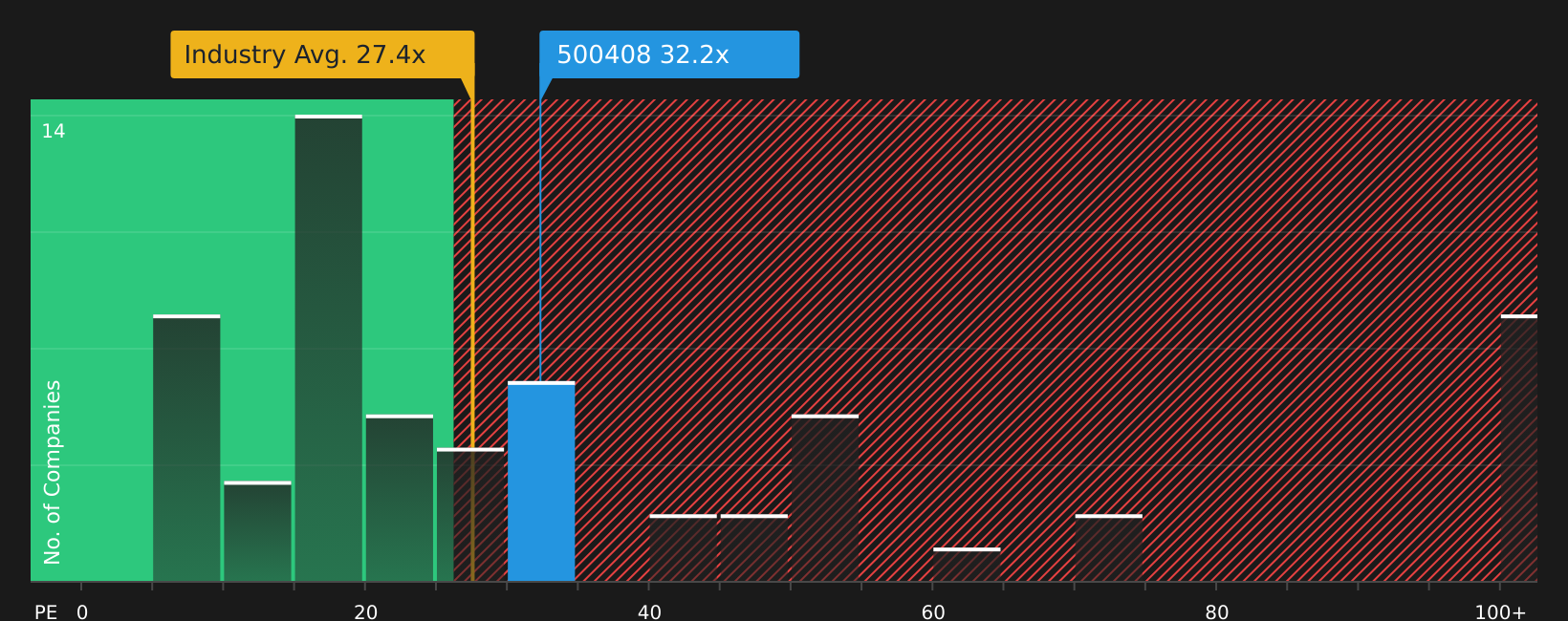
Task: Select the 100+ bar at the far right
Action: [1519, 448]
